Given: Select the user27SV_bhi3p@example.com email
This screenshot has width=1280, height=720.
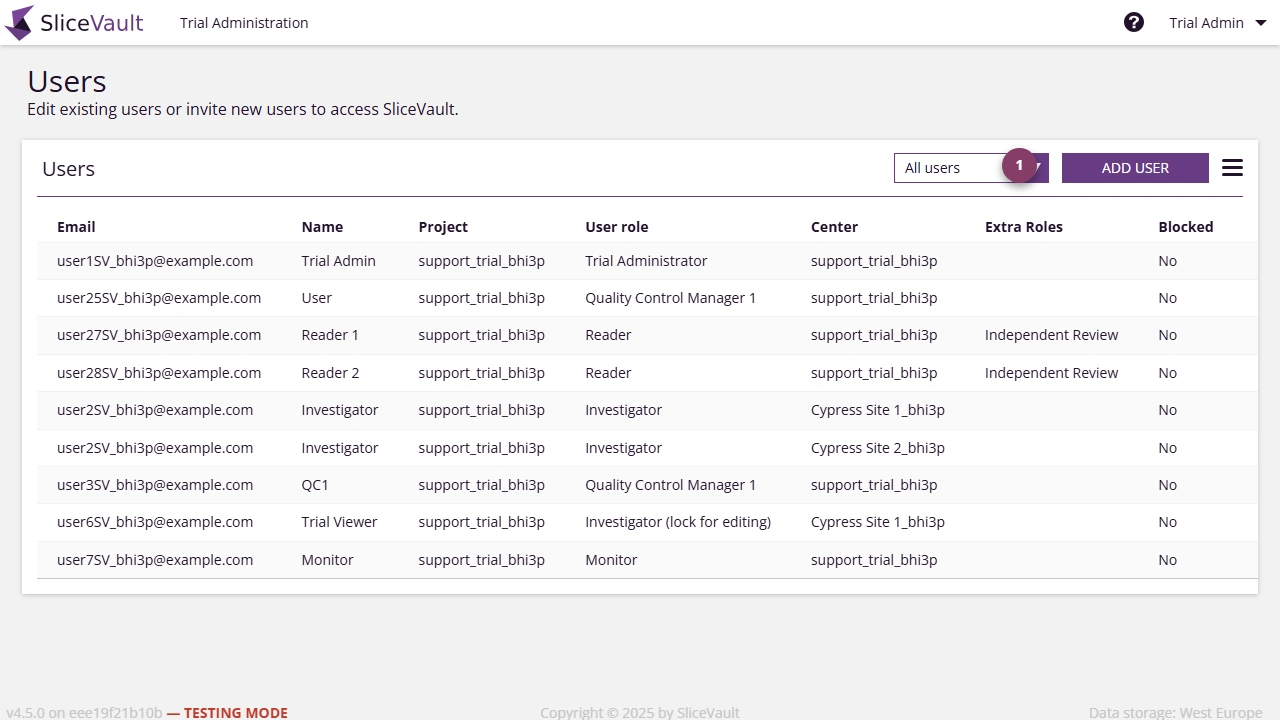Looking at the screenshot, I should click(159, 335).
